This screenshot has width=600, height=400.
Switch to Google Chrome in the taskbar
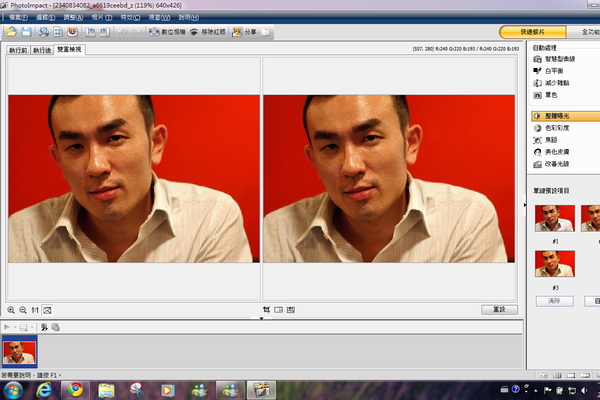75,390
